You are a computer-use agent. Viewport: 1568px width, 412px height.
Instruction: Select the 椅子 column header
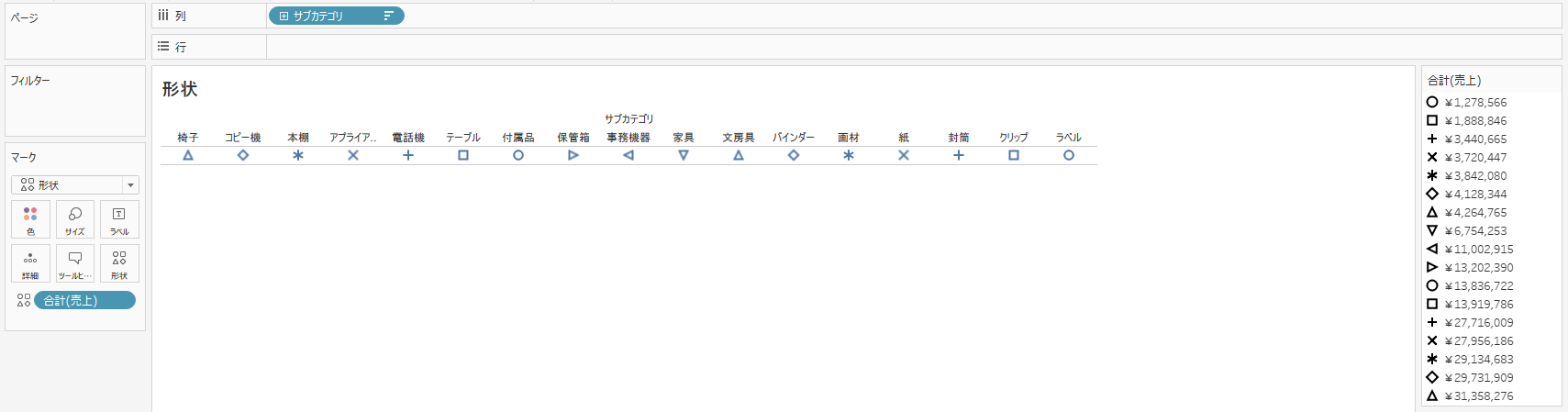[x=188, y=137]
